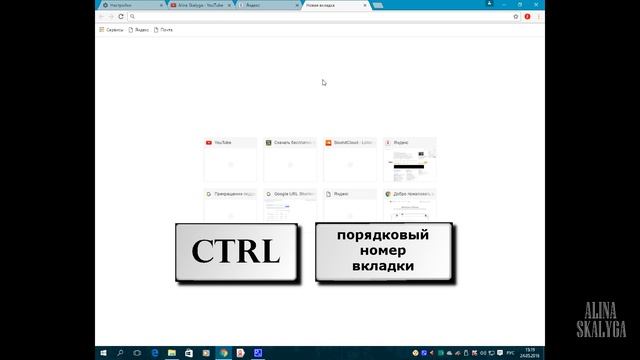Open the Почта bookmark

(x=163, y=30)
